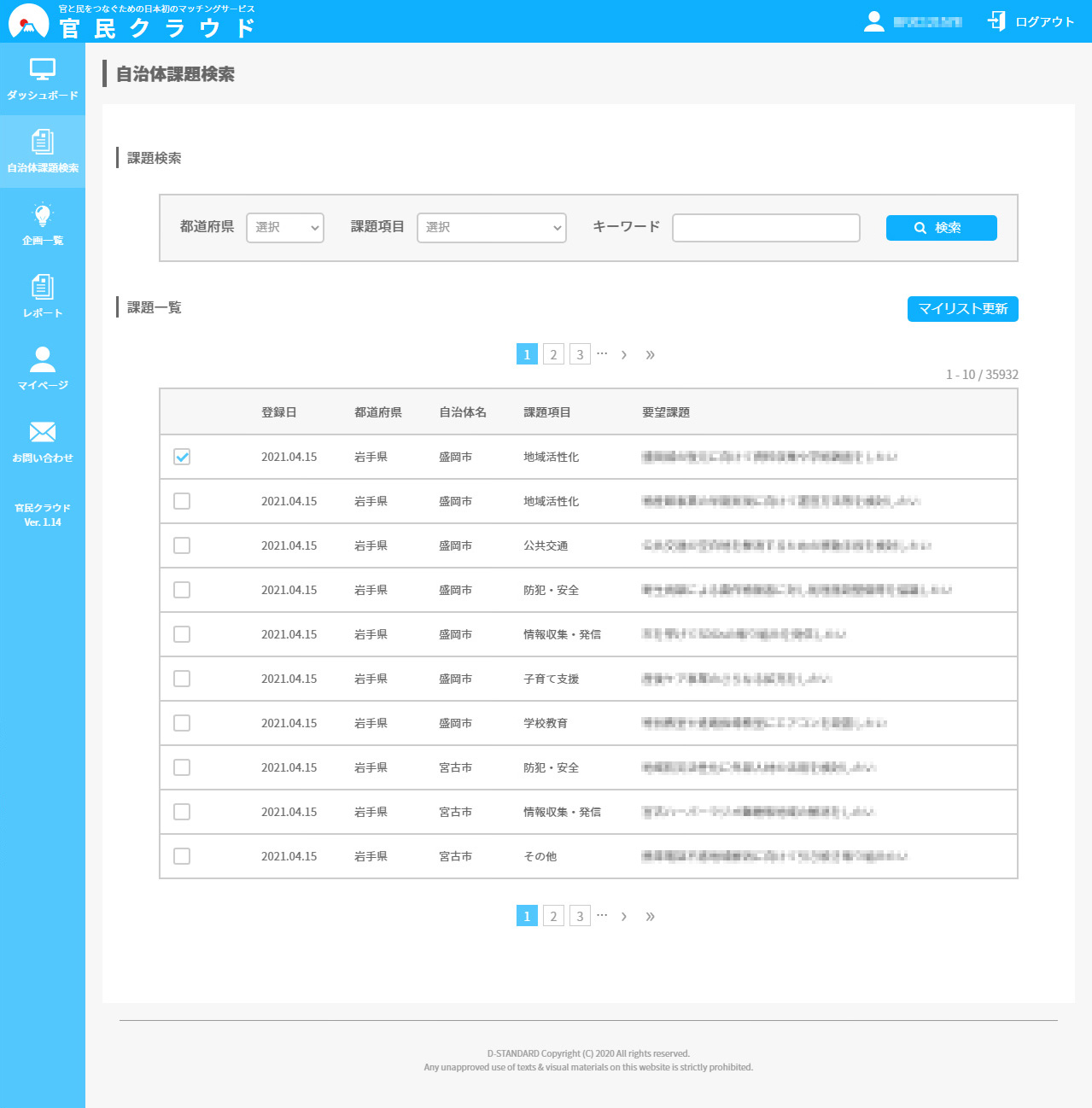Image resolution: width=1092 pixels, height=1108 pixels.
Task: Open the 都道府県 dropdown
Action: coord(285,228)
